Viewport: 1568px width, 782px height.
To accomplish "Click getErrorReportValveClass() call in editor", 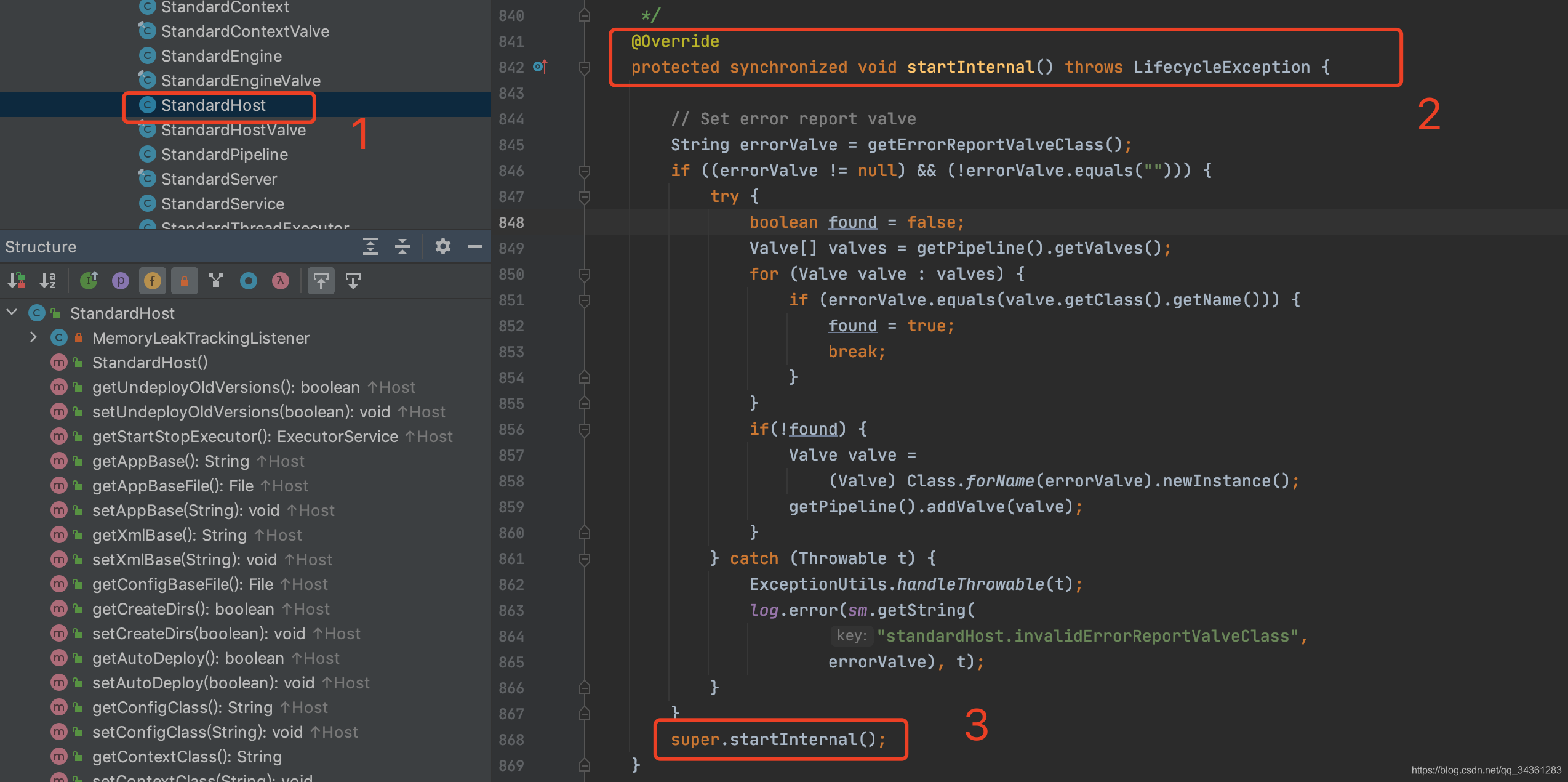I will pos(995,145).
